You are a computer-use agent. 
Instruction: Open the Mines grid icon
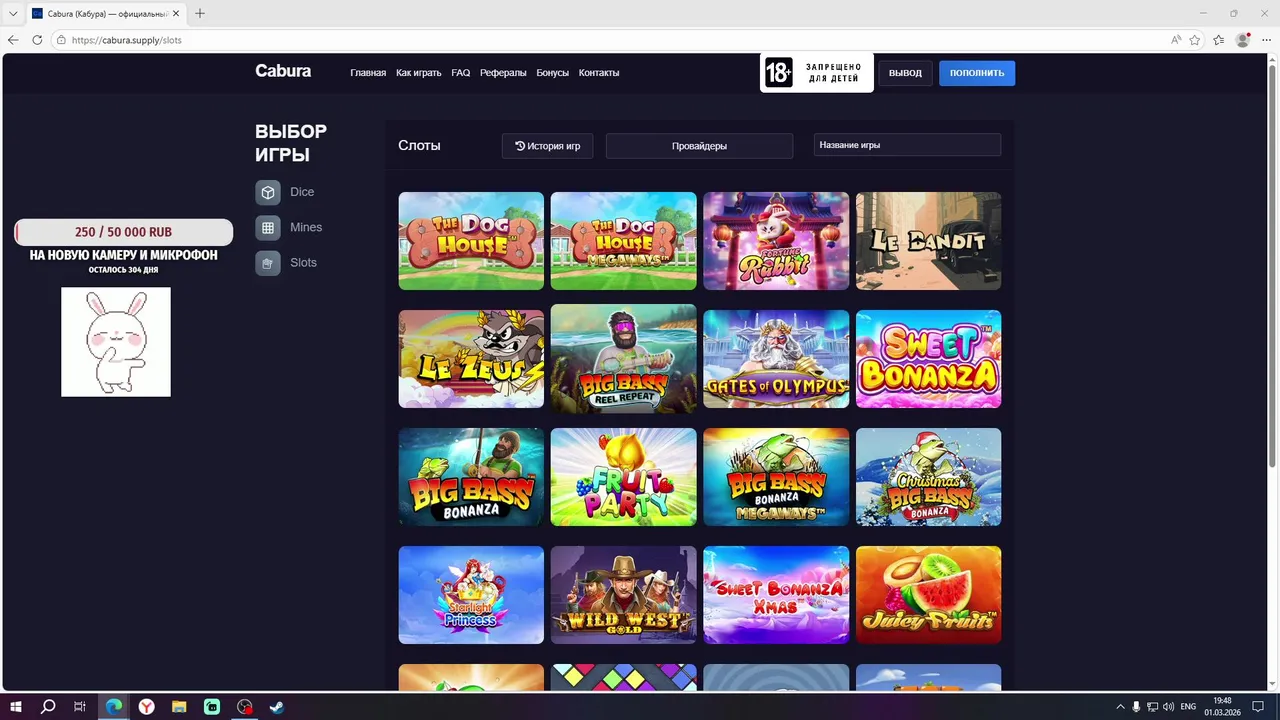pos(267,228)
